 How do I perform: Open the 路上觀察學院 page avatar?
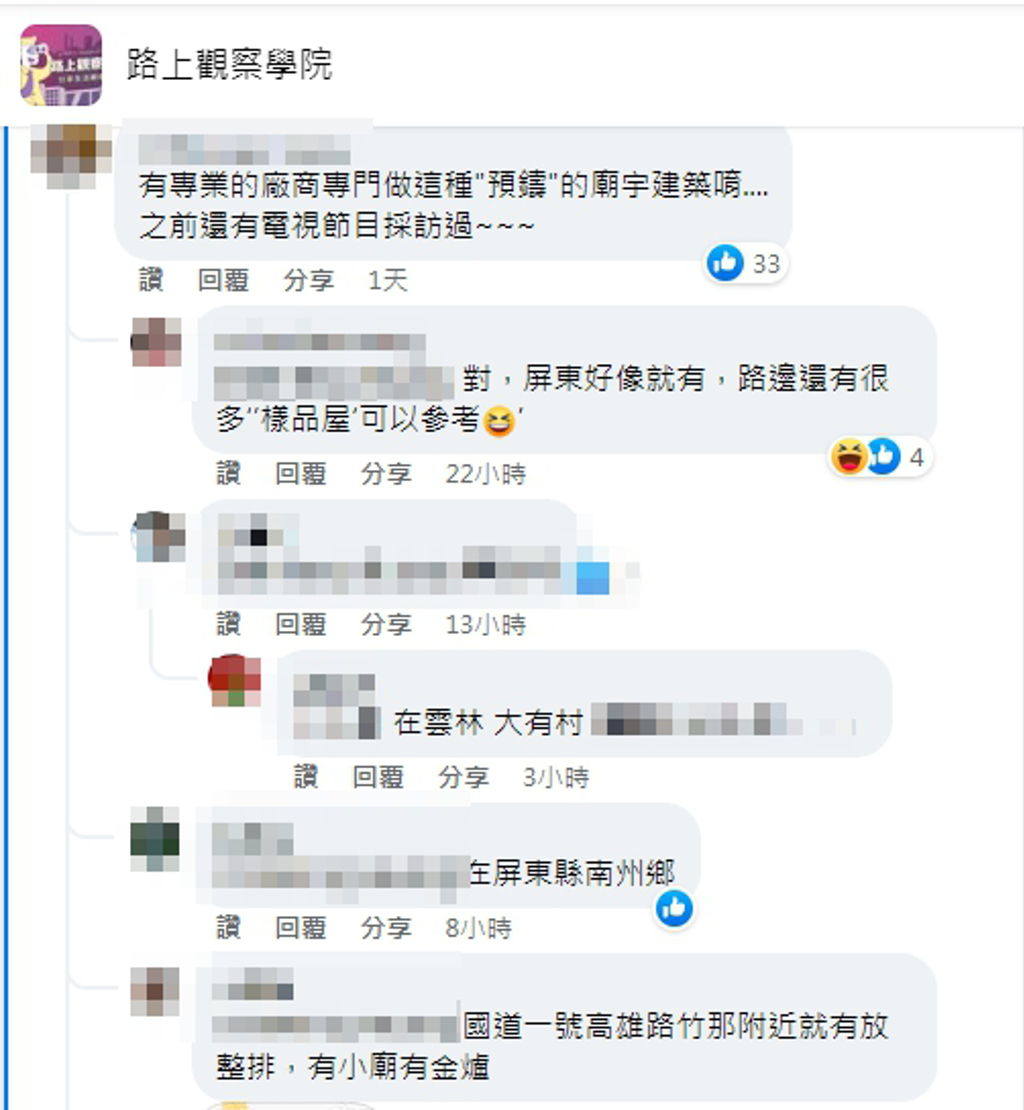[x=61, y=65]
